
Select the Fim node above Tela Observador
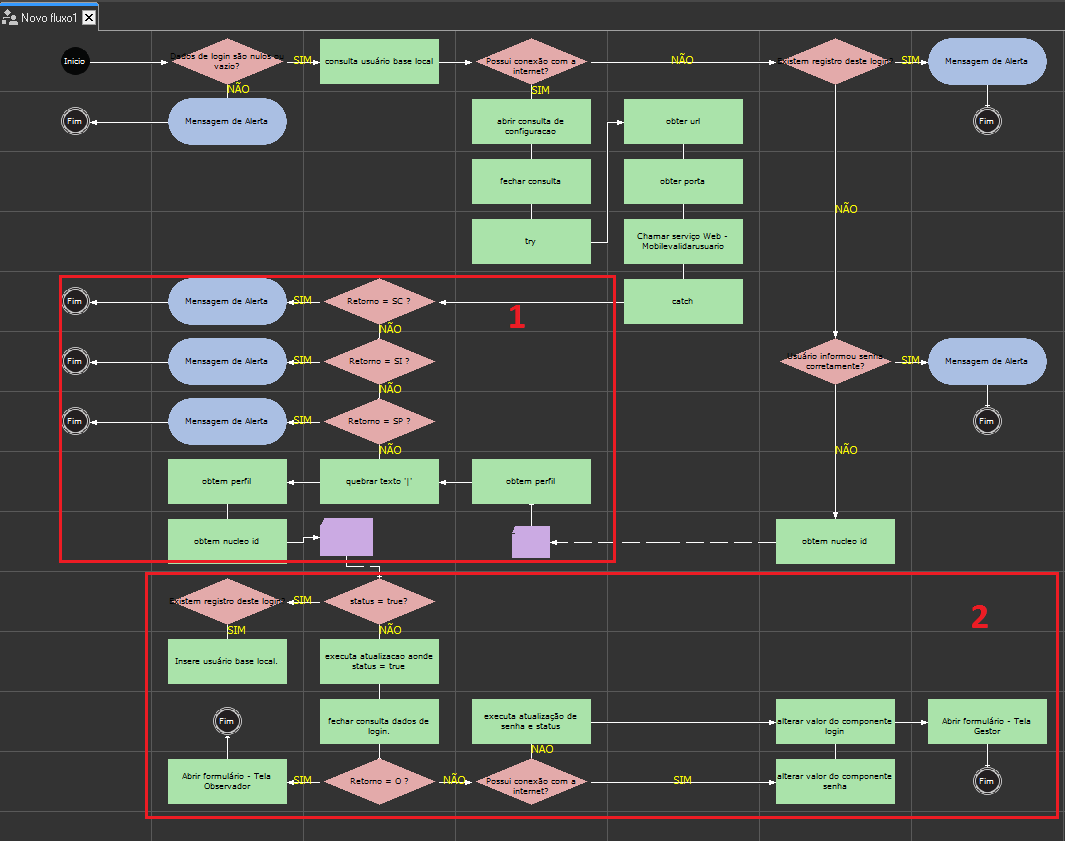click(227, 721)
